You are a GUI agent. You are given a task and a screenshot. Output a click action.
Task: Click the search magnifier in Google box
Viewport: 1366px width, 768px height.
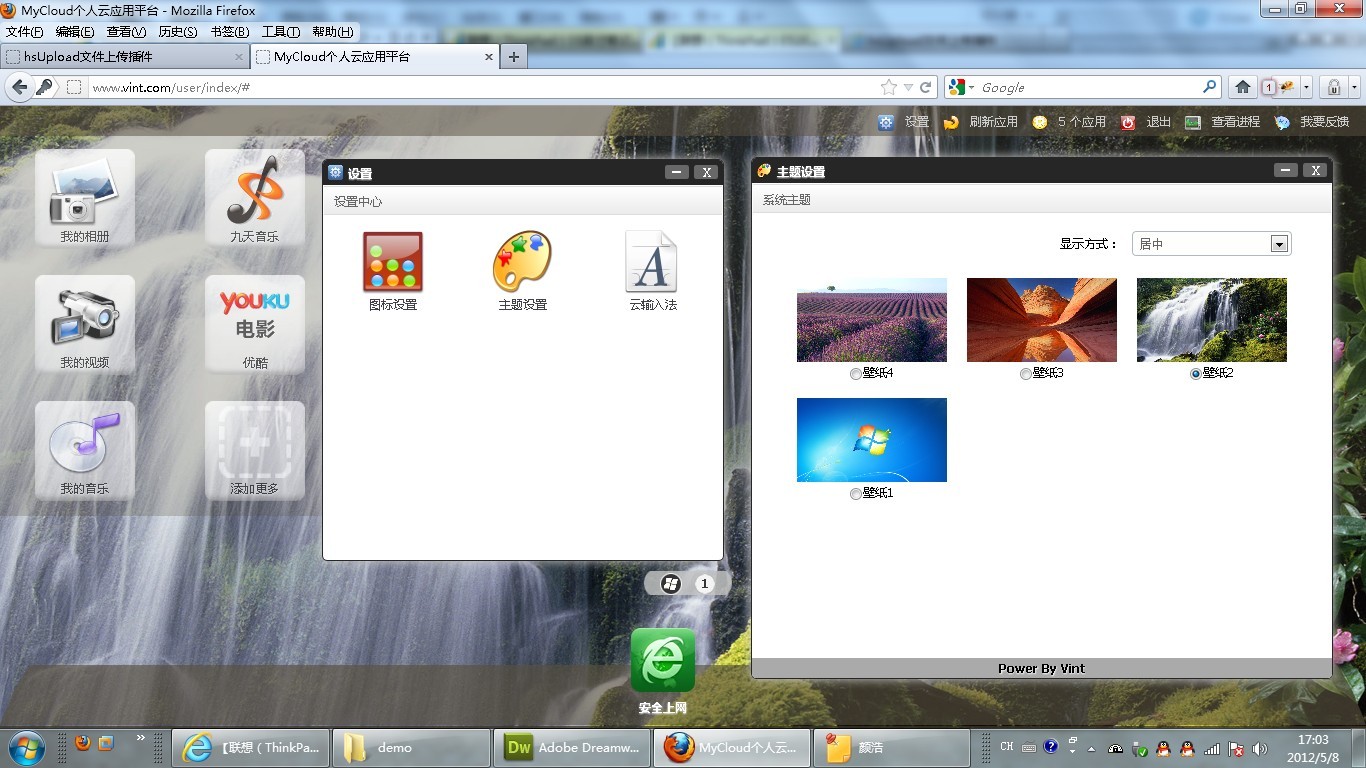point(1210,87)
